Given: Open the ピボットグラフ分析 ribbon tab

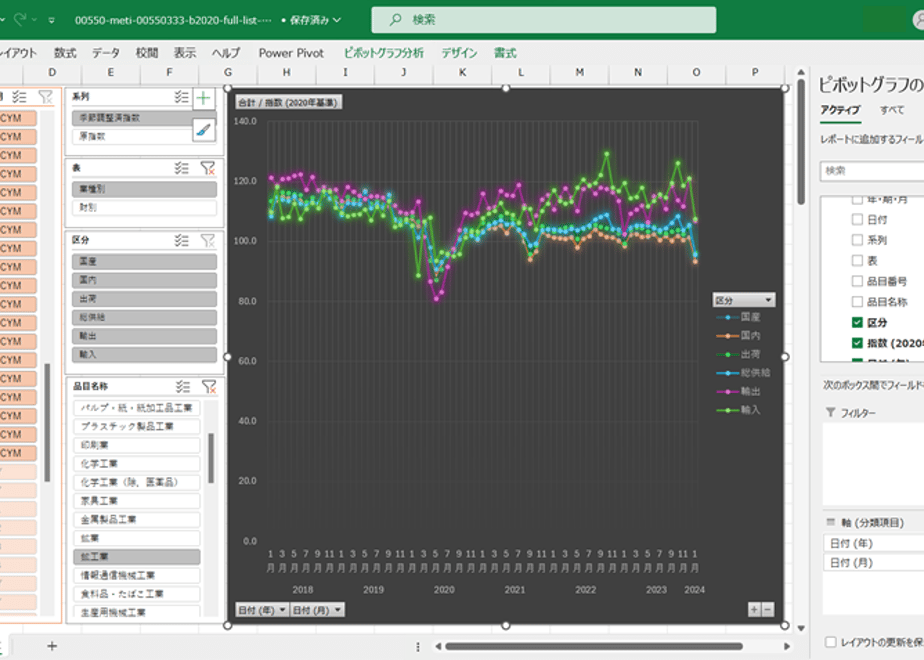Looking at the screenshot, I should pyautogui.click(x=384, y=53).
